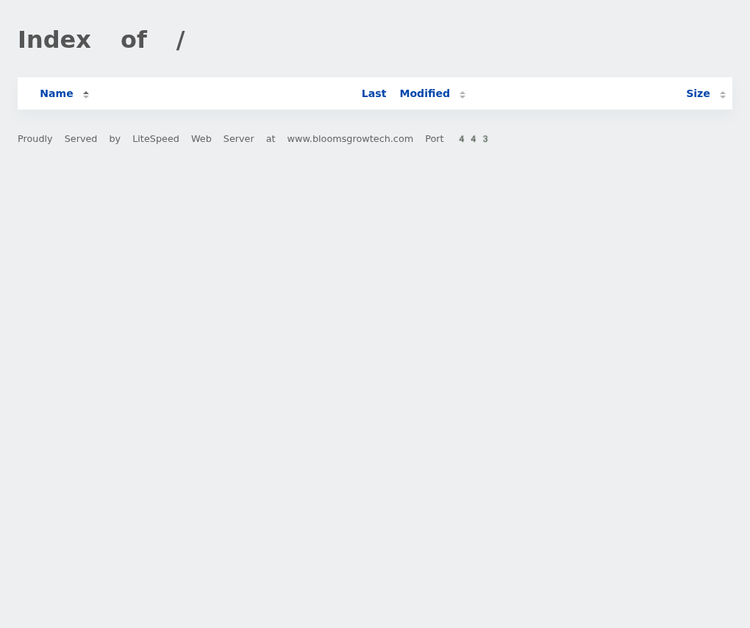
Task: Click the word "Last" in the column header
Action: tap(373, 93)
